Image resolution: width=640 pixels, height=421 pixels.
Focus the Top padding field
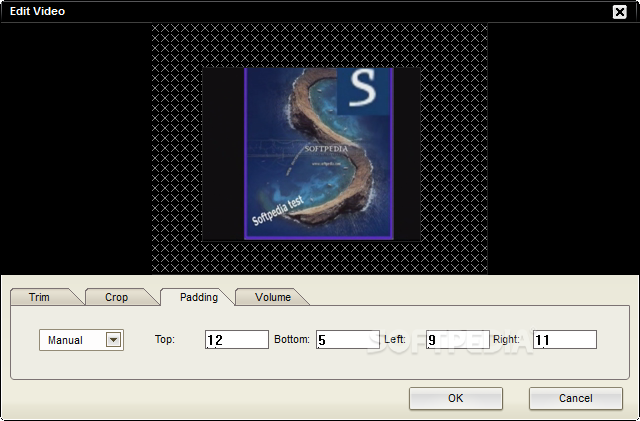[237, 340]
